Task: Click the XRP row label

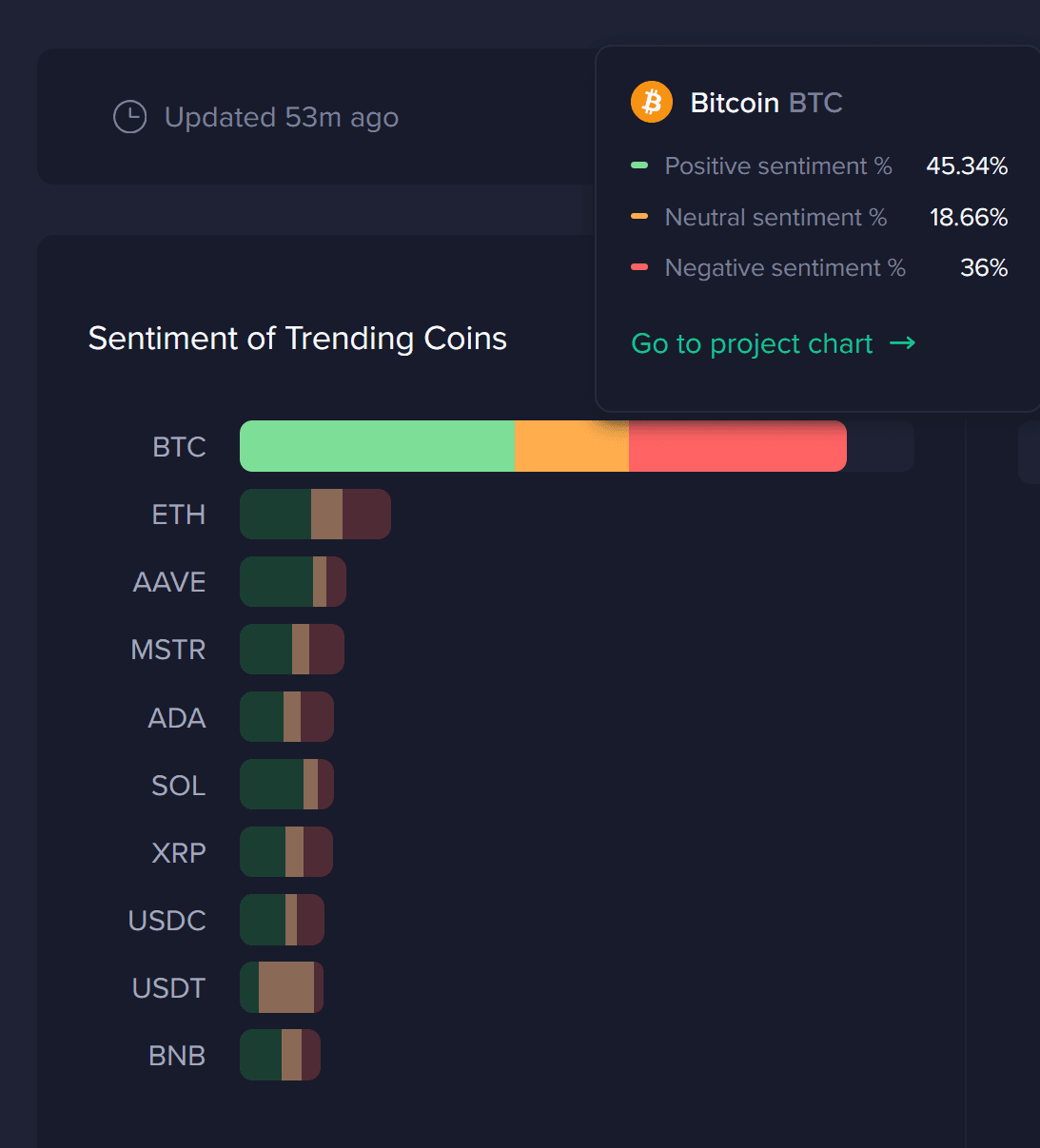Action: coord(179,853)
